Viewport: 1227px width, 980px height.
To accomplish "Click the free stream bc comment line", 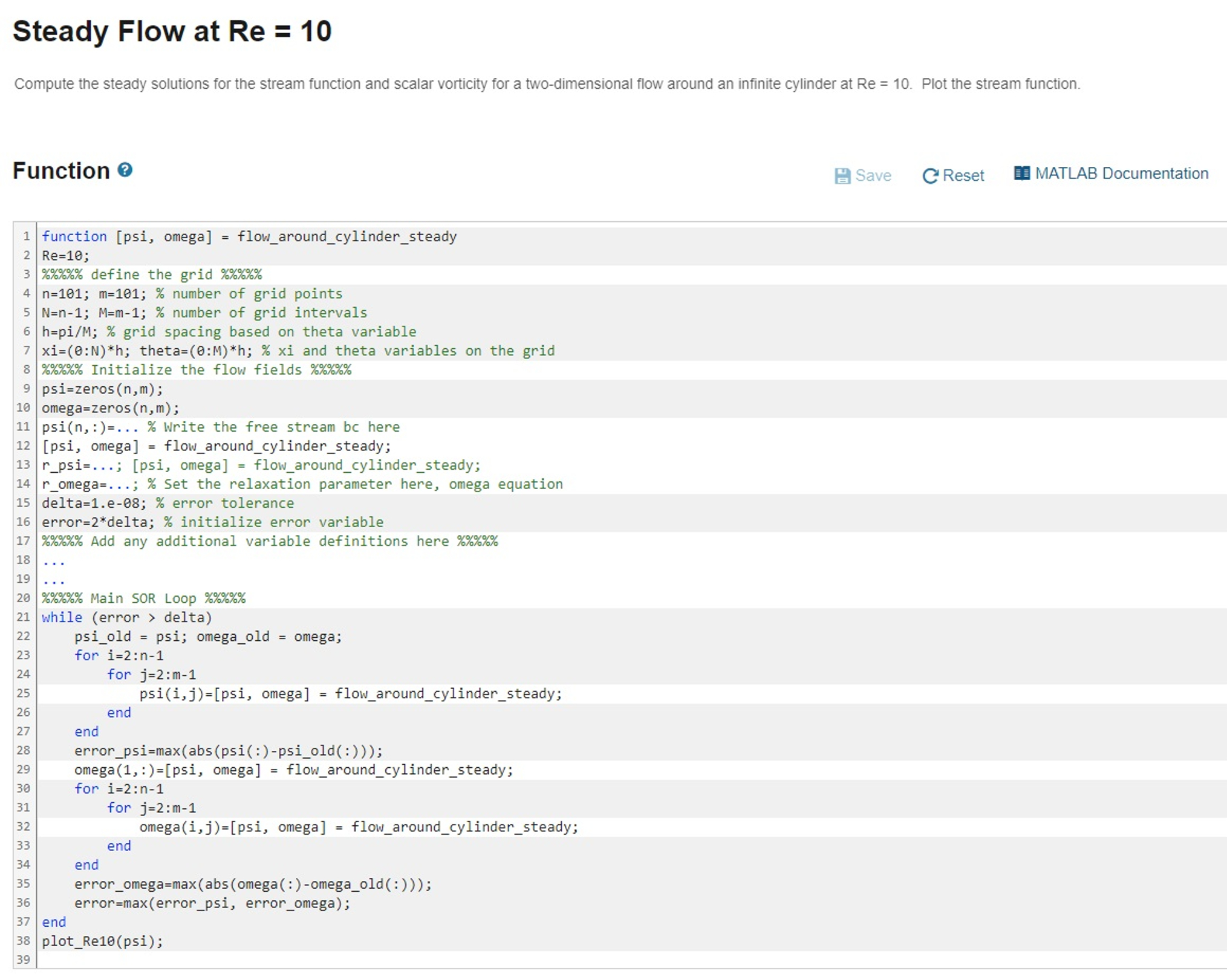I will 273,427.
